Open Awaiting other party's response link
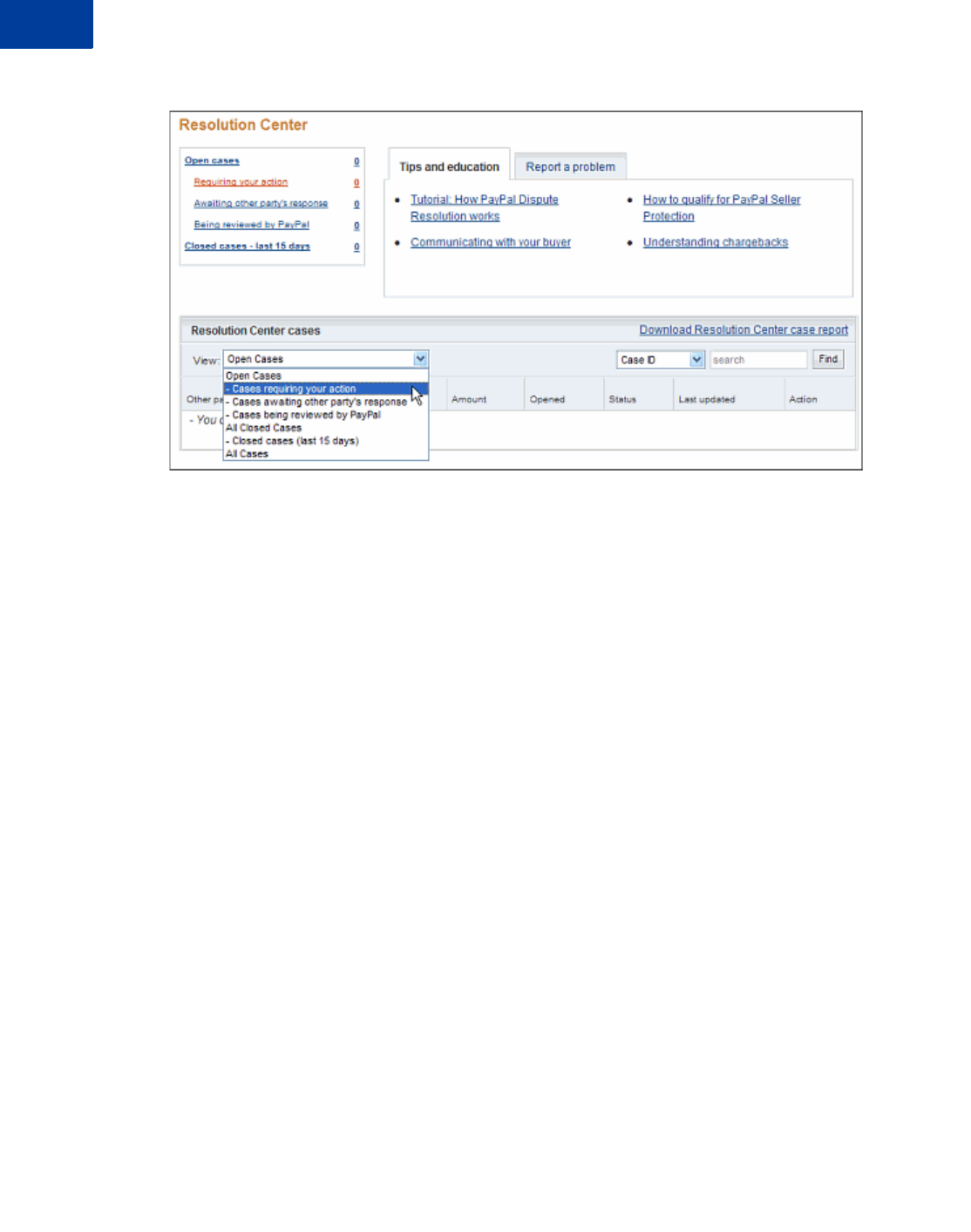 click(261, 203)
